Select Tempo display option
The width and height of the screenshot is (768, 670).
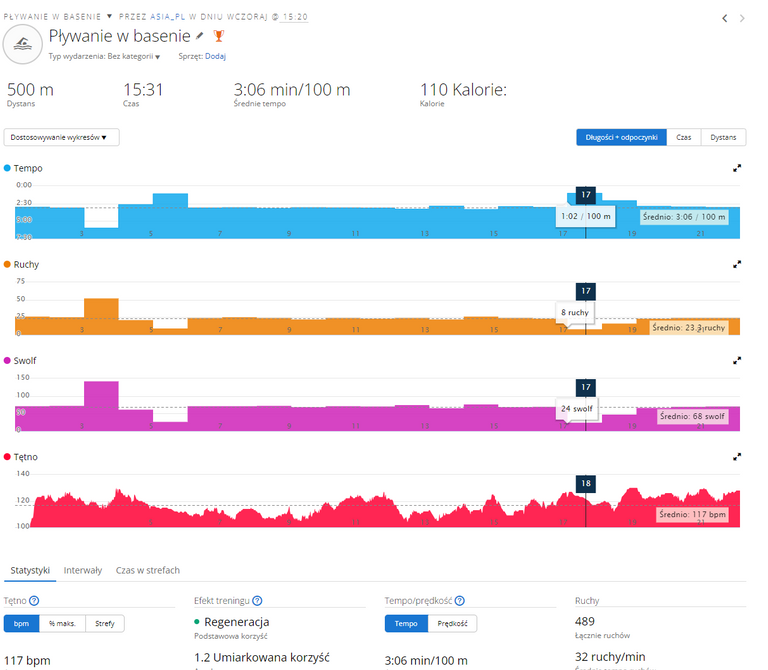pos(406,623)
